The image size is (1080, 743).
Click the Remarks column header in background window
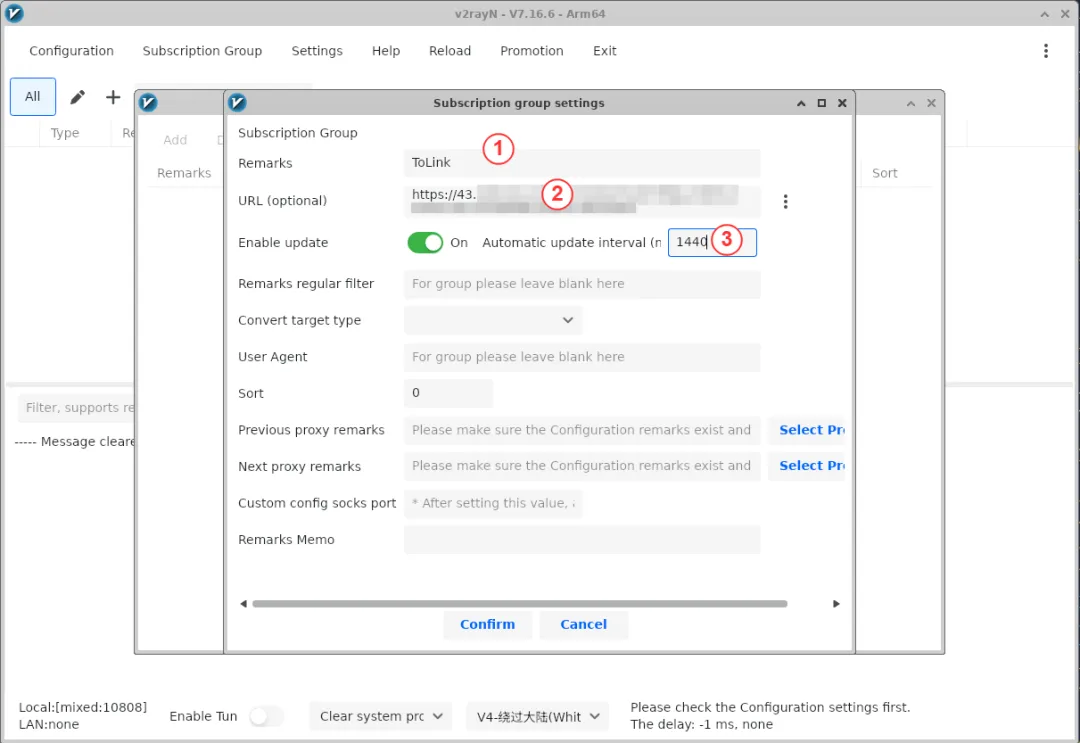[x=184, y=174]
